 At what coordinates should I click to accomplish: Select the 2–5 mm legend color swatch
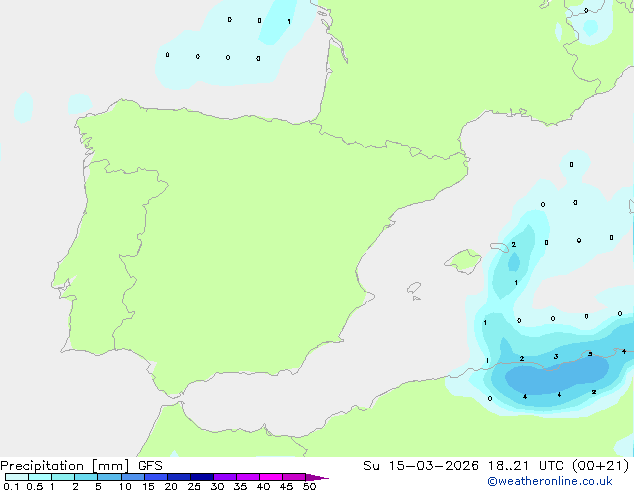87,477
